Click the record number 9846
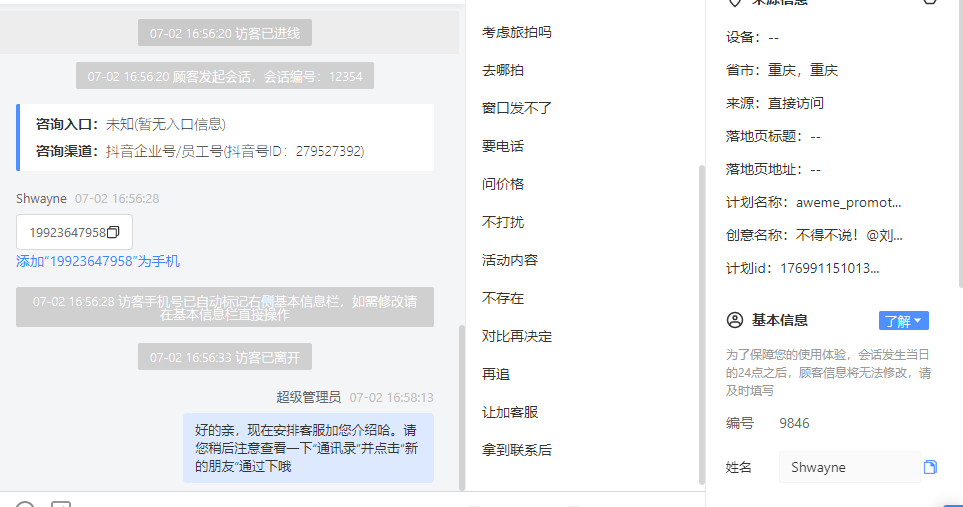Screen dimensions: 963x507 point(794,423)
